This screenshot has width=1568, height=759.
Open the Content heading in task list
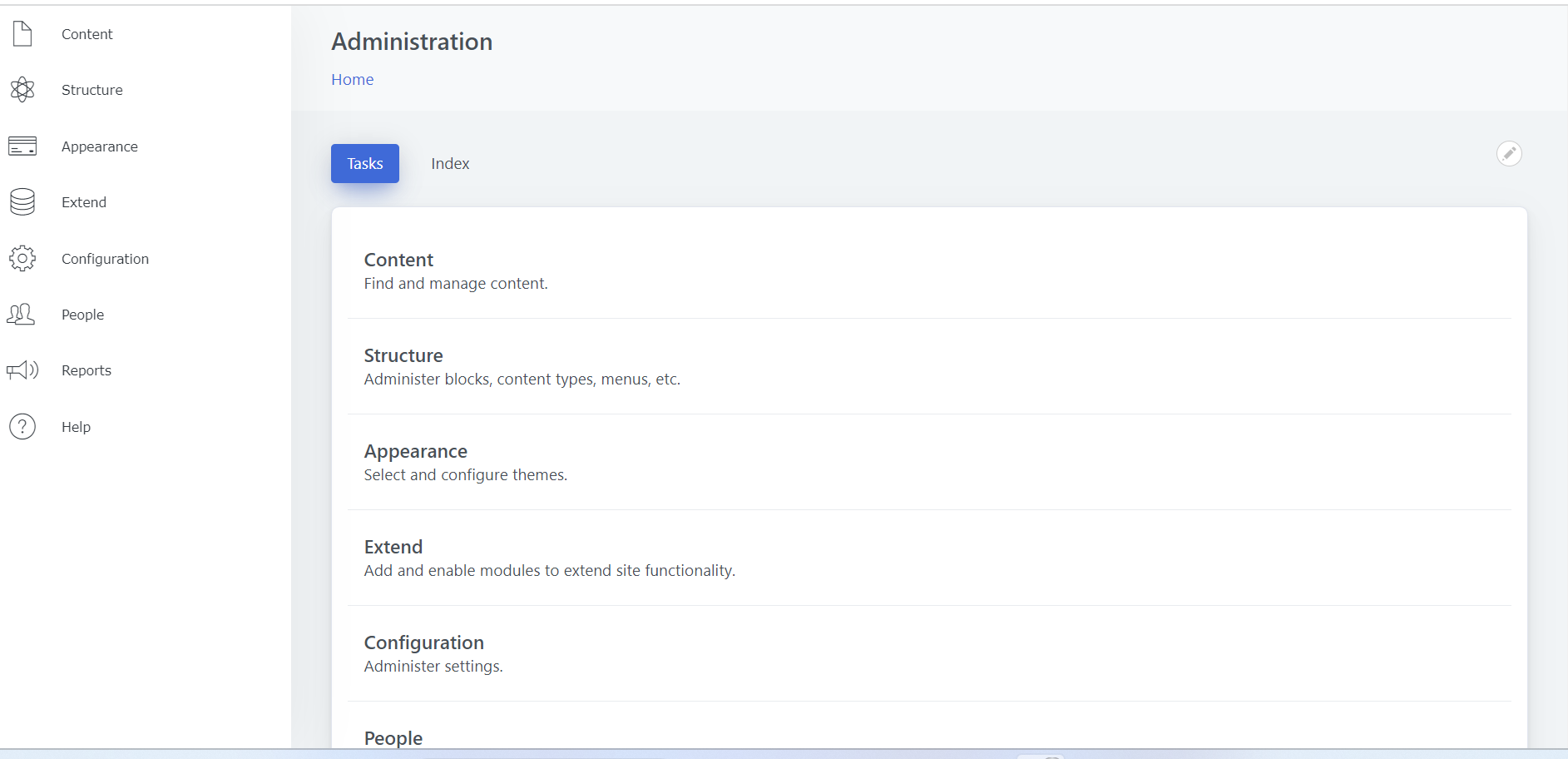tap(398, 260)
